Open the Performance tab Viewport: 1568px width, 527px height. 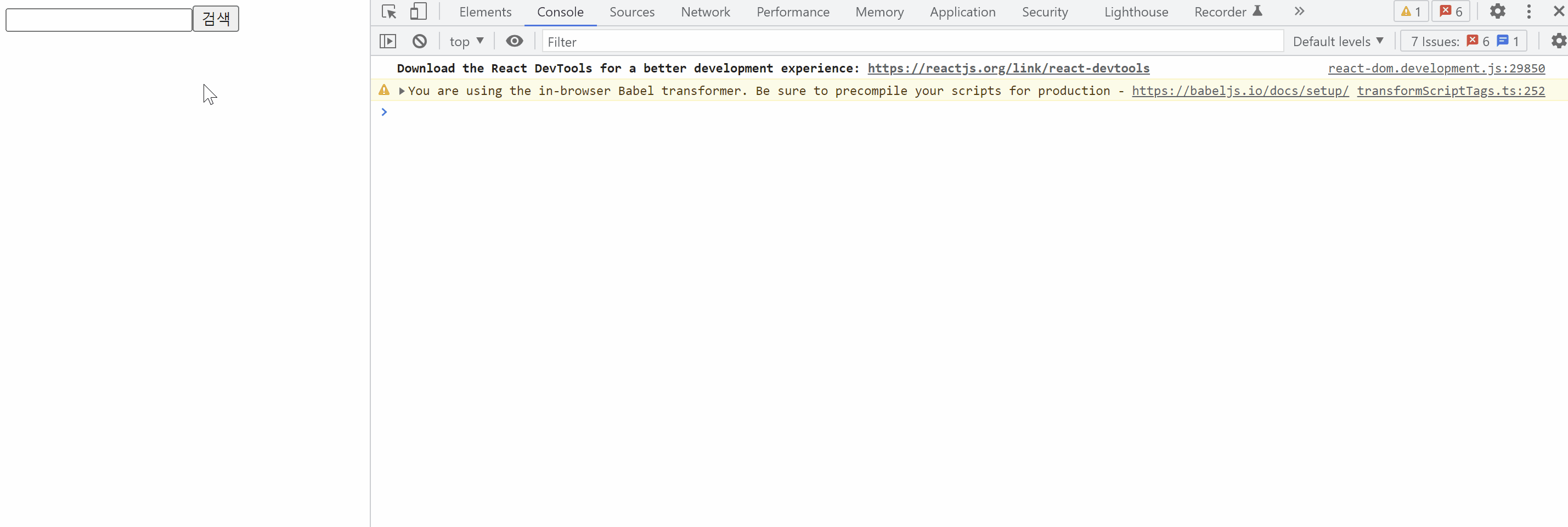[793, 12]
